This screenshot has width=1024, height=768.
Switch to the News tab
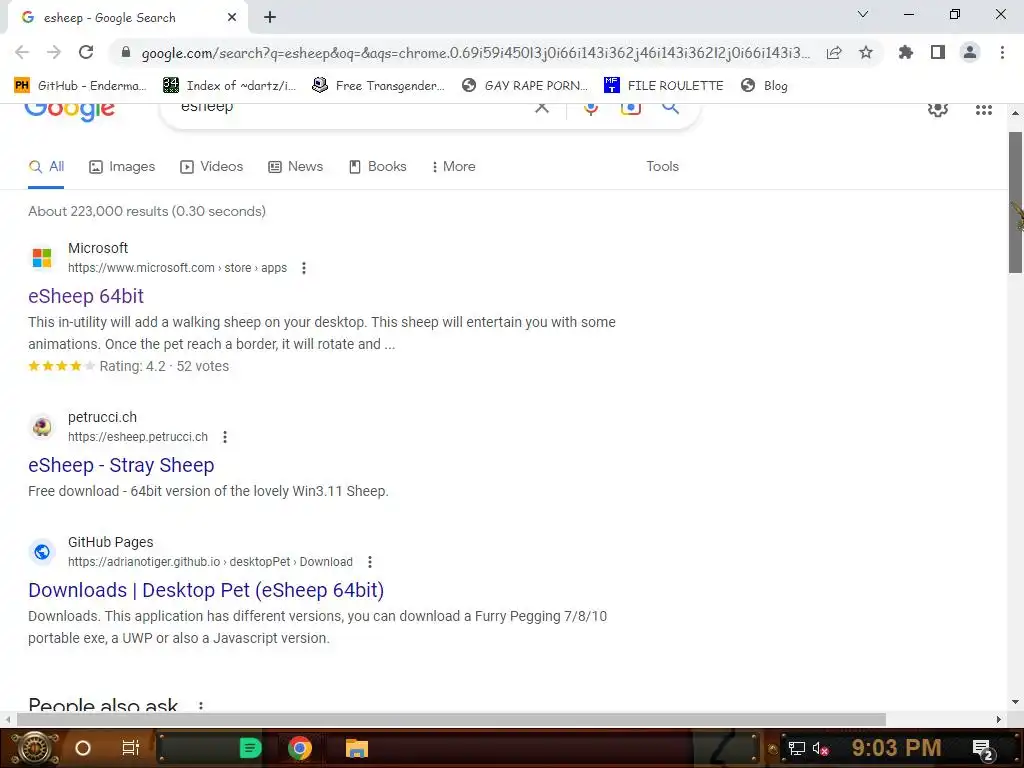(x=295, y=167)
